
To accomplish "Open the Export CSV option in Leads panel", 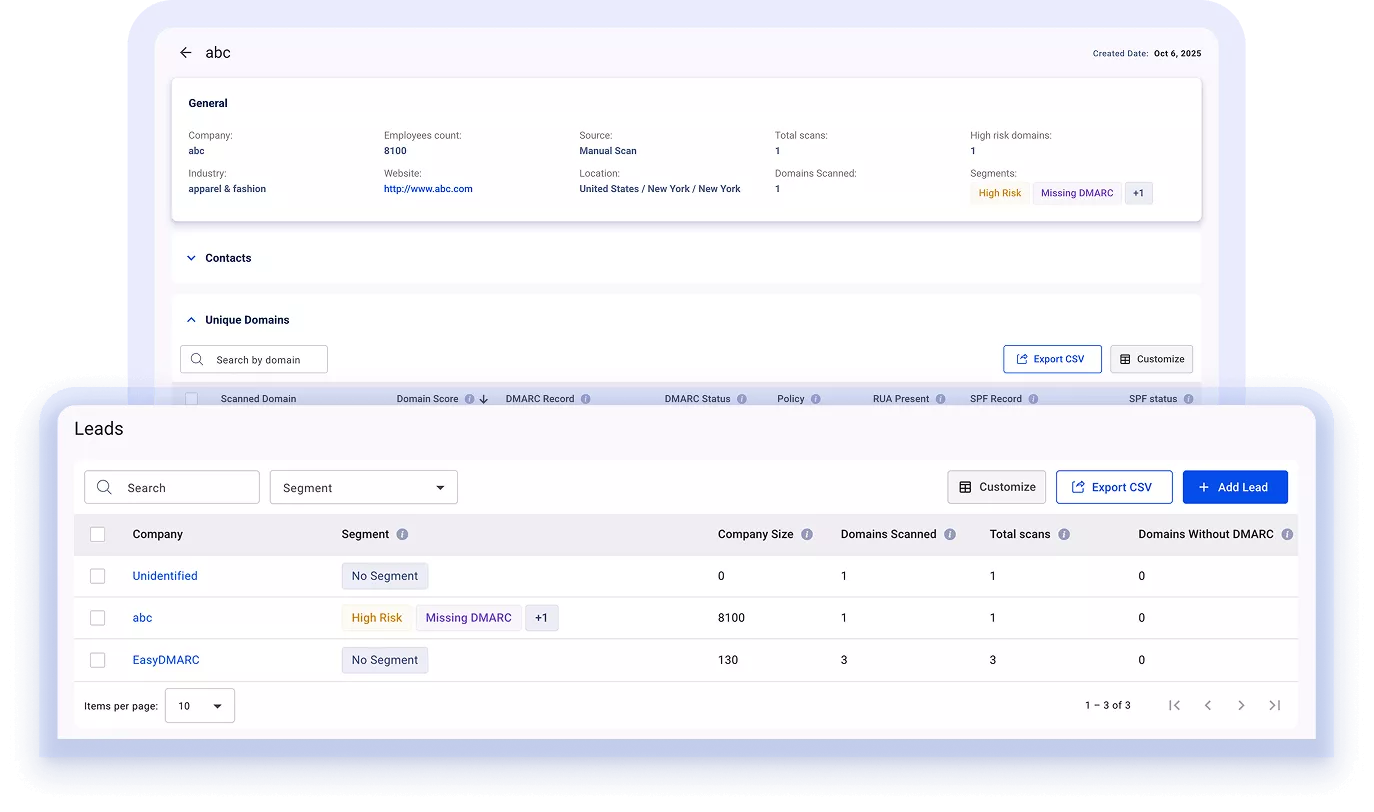I will [x=1114, y=487].
